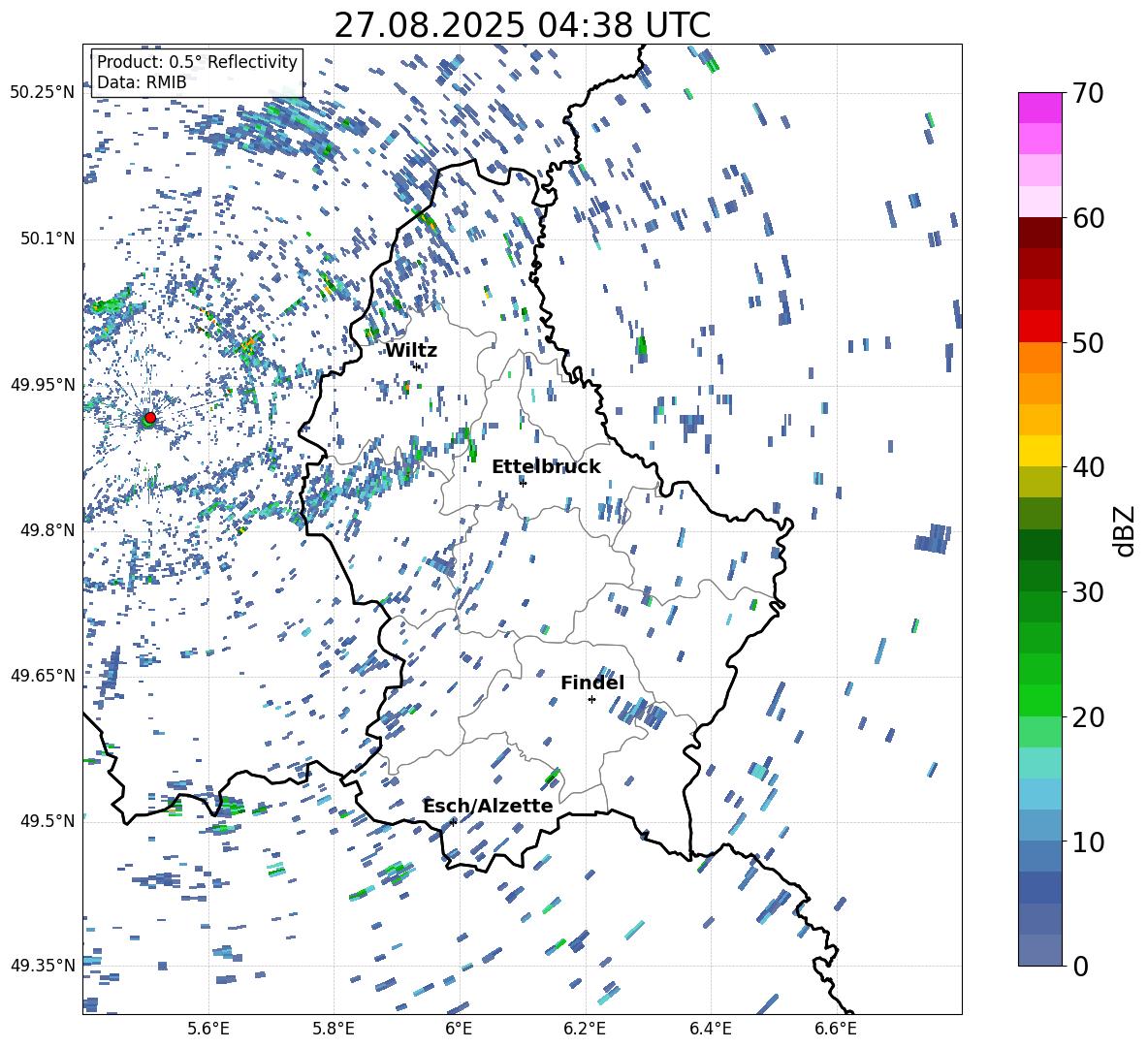Click the 6°E longitude label

[459, 1029]
